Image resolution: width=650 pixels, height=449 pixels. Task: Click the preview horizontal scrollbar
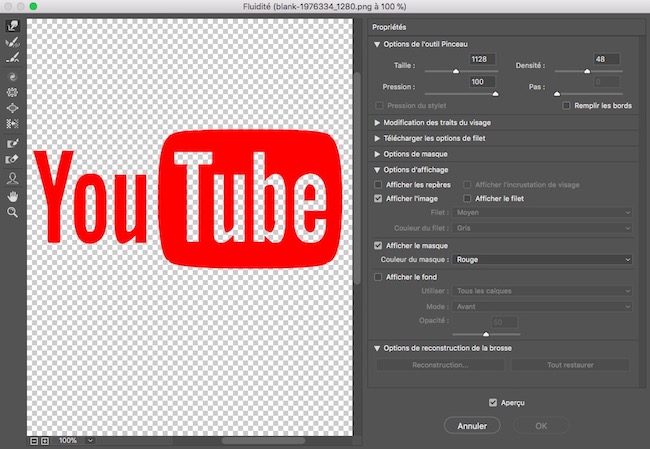tap(264, 441)
